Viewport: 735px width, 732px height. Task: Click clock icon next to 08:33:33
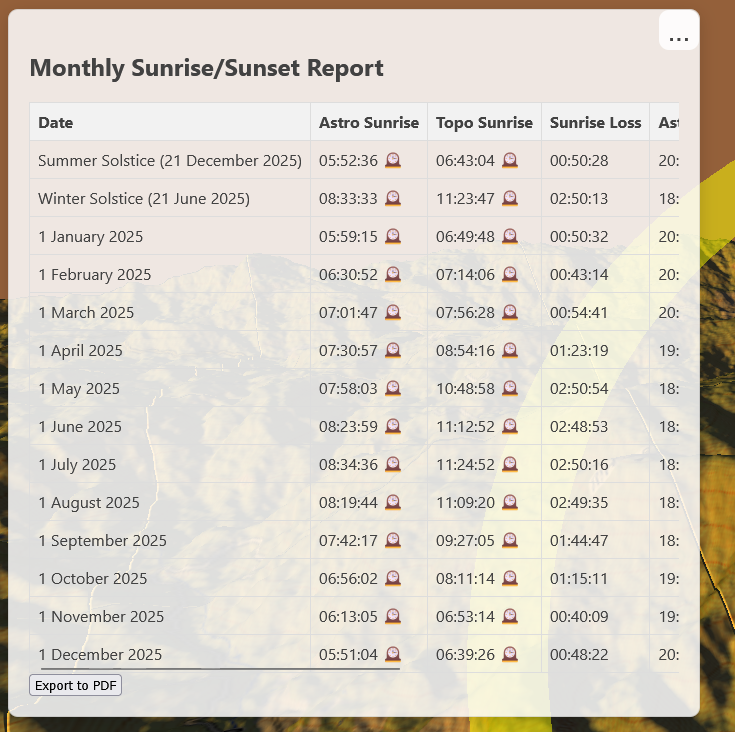(393, 198)
